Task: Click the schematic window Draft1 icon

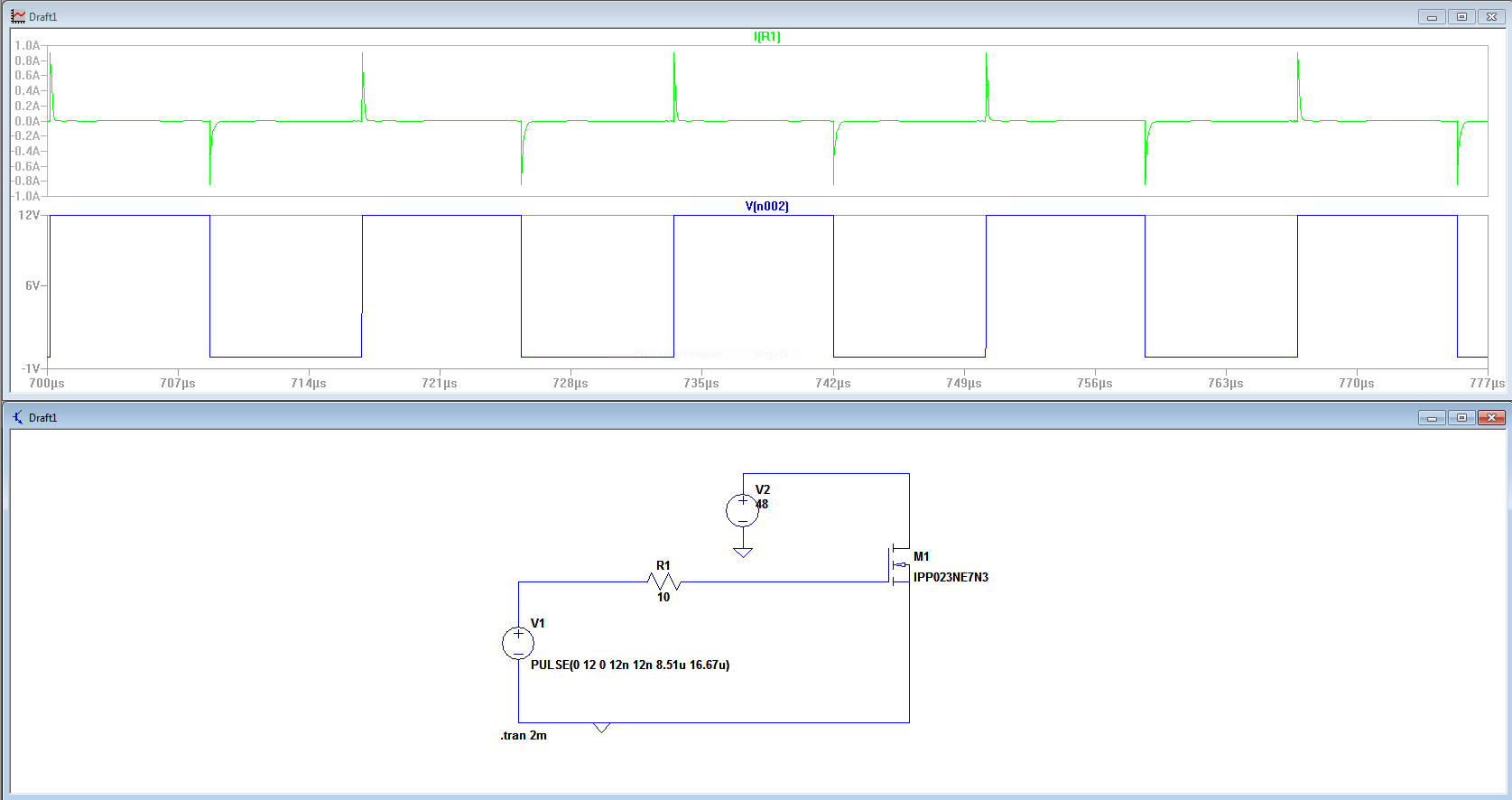Action: [18, 417]
